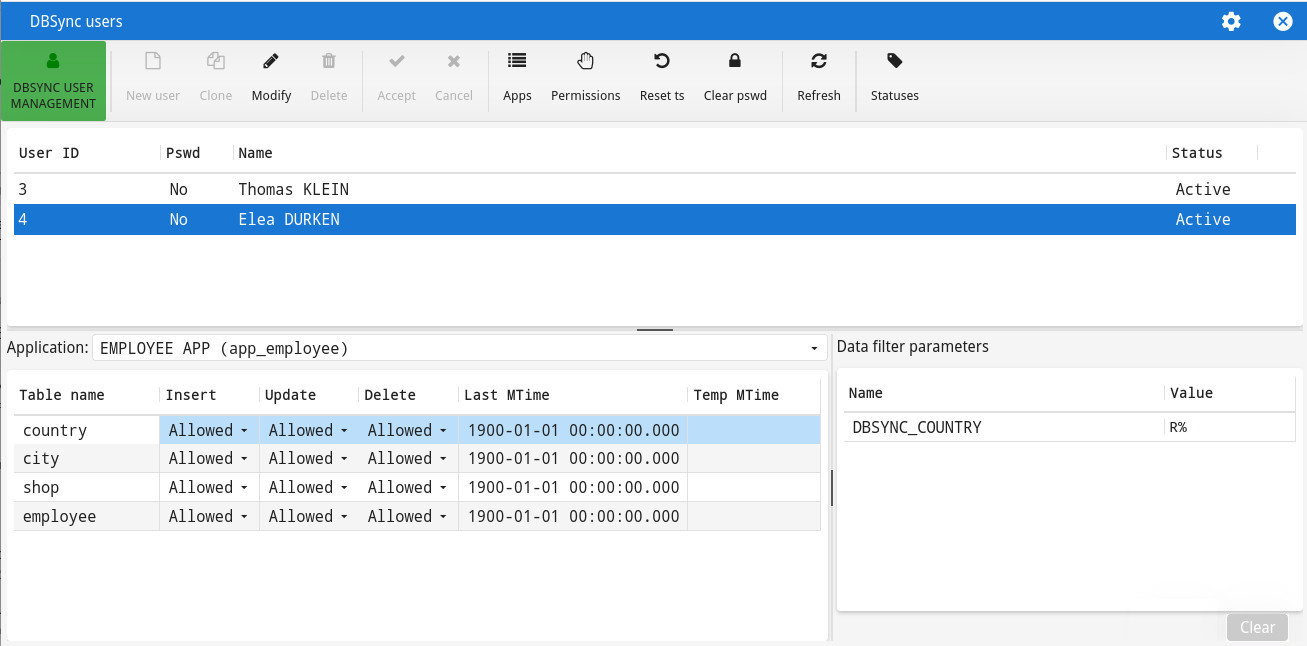Click Last MTime cell for employee
1307x646 pixels.
coord(573,516)
